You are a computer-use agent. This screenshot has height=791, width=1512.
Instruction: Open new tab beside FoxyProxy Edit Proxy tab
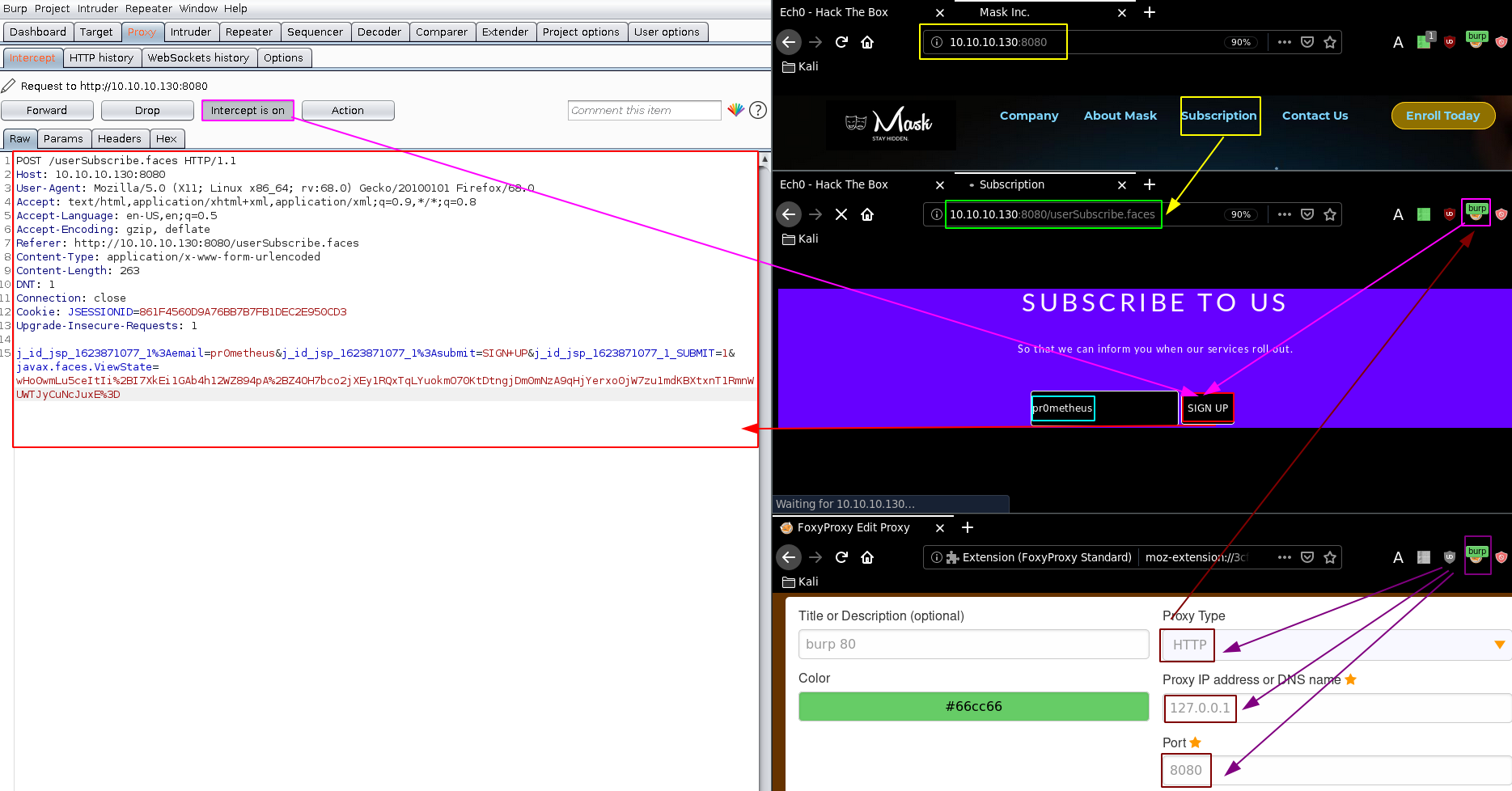coord(968,527)
